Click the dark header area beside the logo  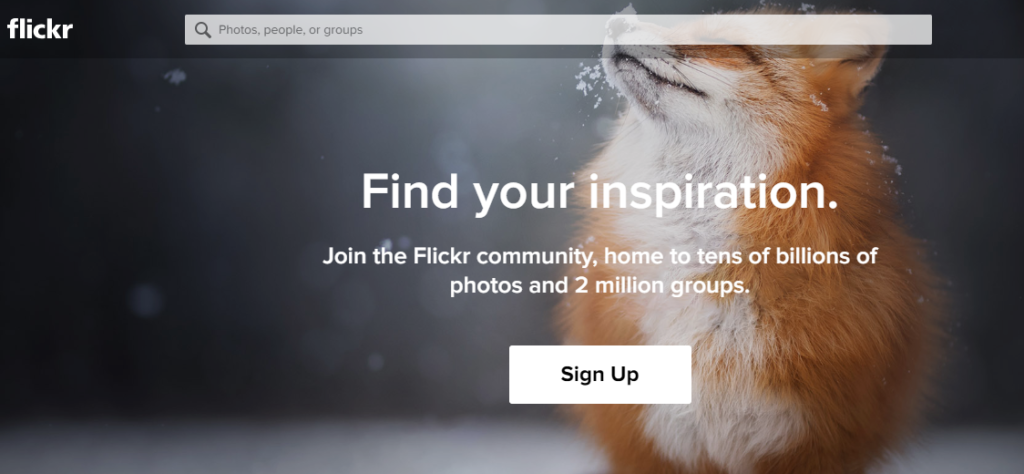coord(129,29)
